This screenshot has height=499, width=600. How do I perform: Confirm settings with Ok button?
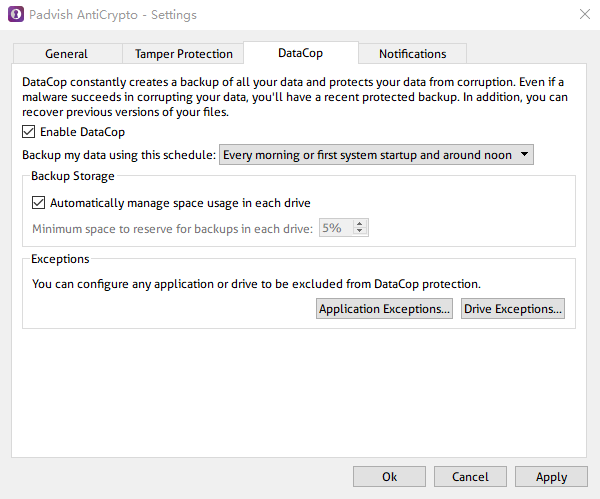pyautogui.click(x=389, y=476)
